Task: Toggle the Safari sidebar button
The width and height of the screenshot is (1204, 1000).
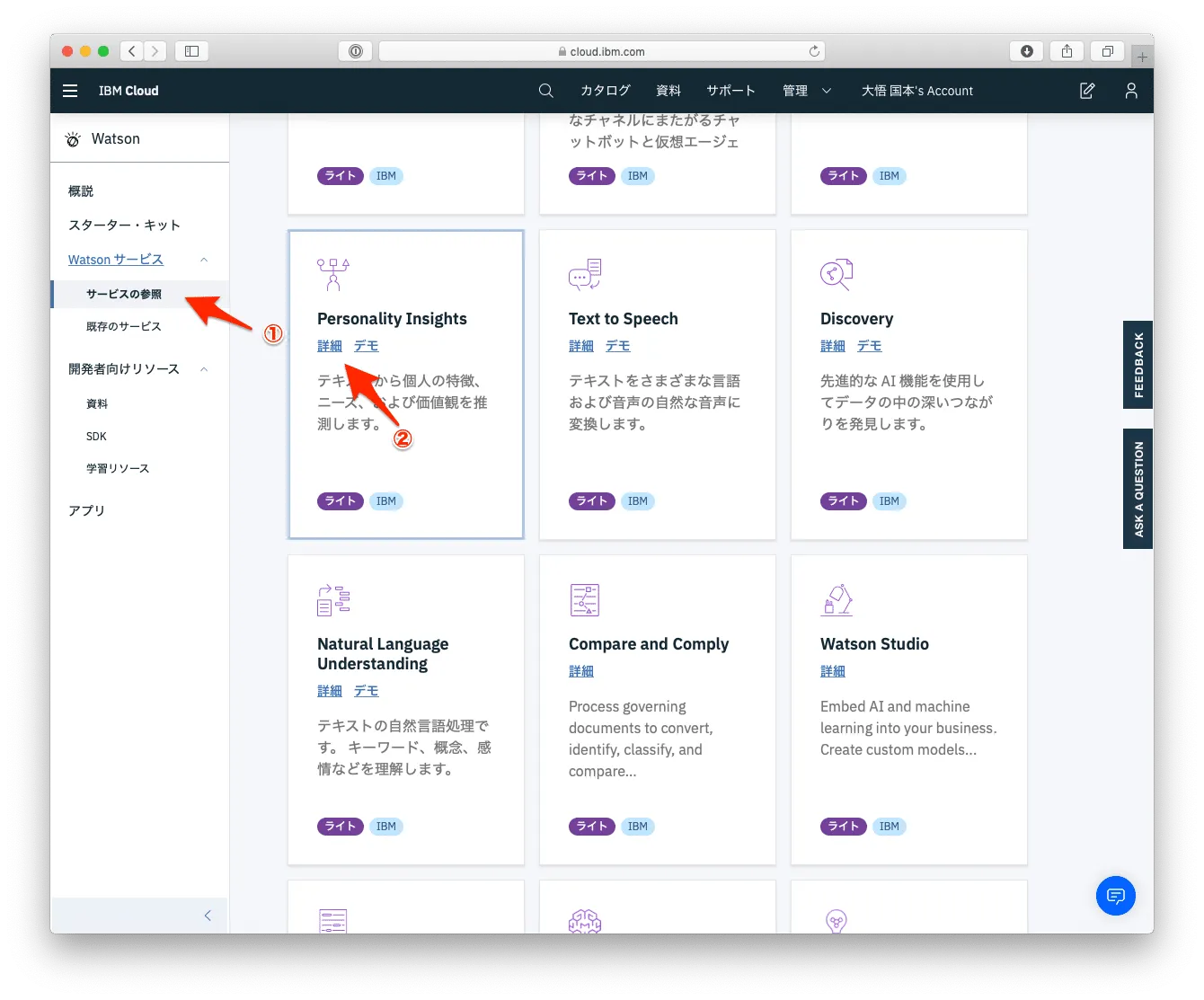Action: tap(191, 51)
